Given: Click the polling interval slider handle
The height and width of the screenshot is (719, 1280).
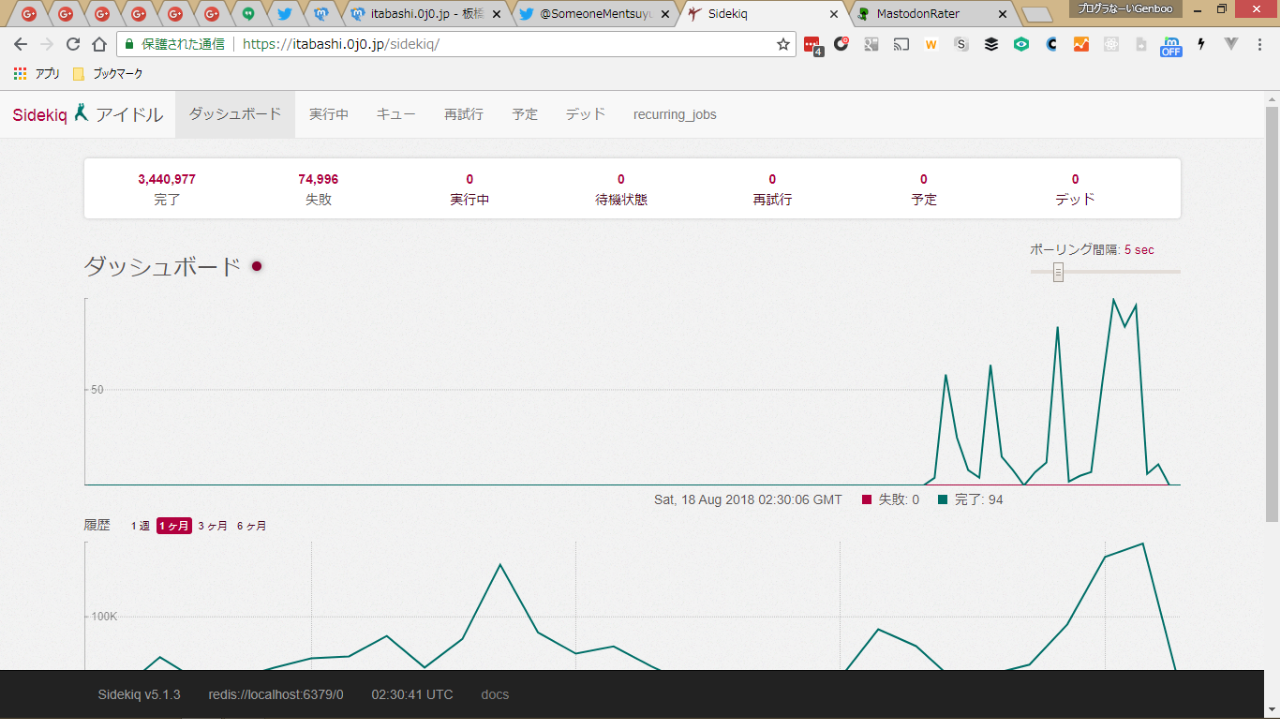Looking at the screenshot, I should pos(1058,272).
